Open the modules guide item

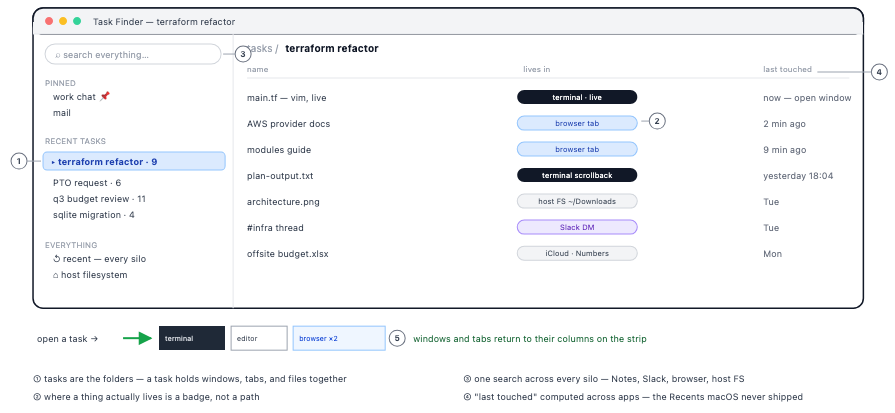(279, 150)
